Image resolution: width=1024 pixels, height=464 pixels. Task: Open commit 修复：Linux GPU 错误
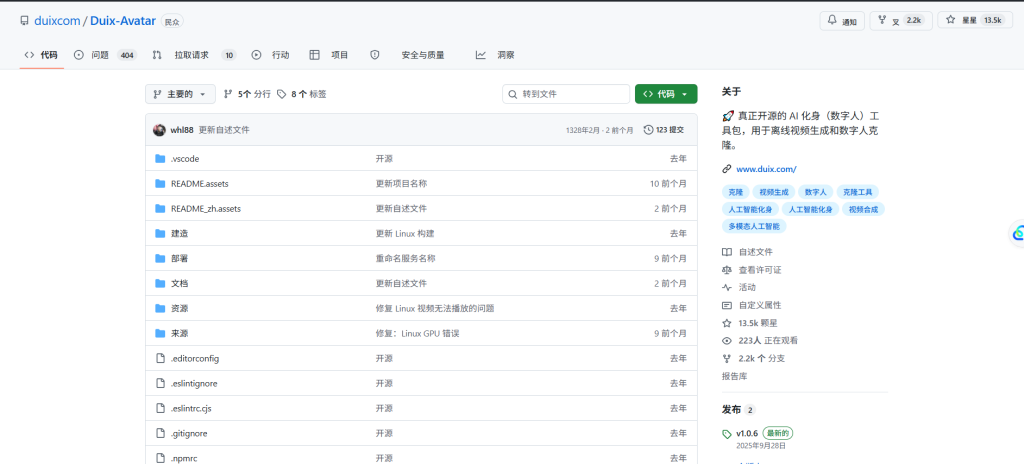coord(418,333)
